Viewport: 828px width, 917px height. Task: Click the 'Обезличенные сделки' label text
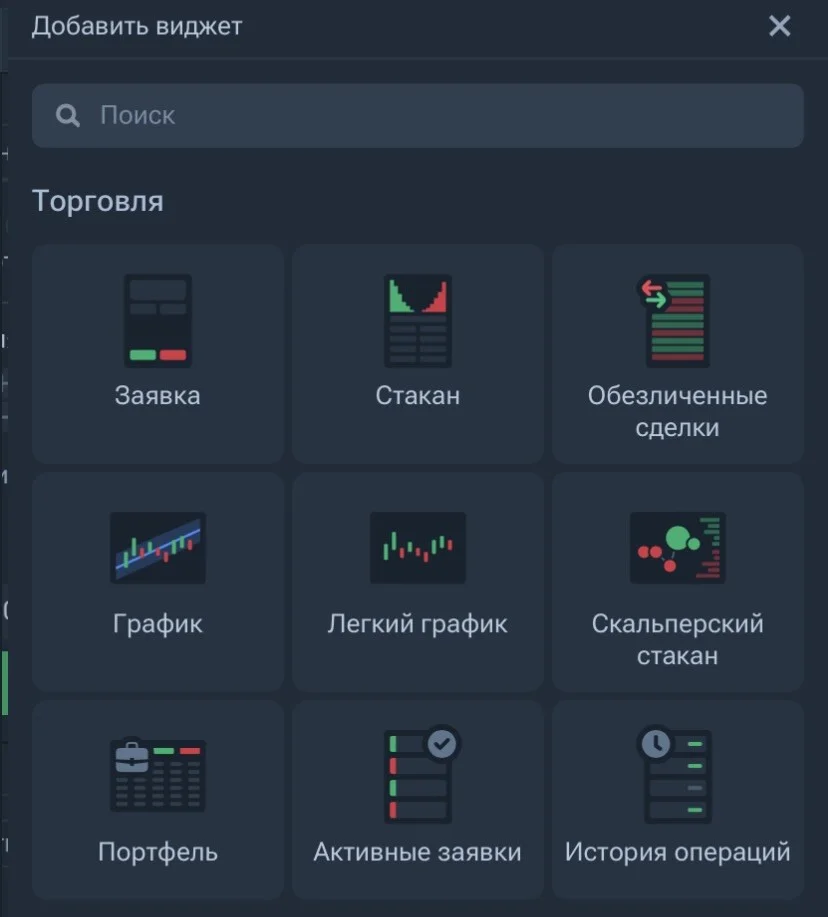click(678, 412)
